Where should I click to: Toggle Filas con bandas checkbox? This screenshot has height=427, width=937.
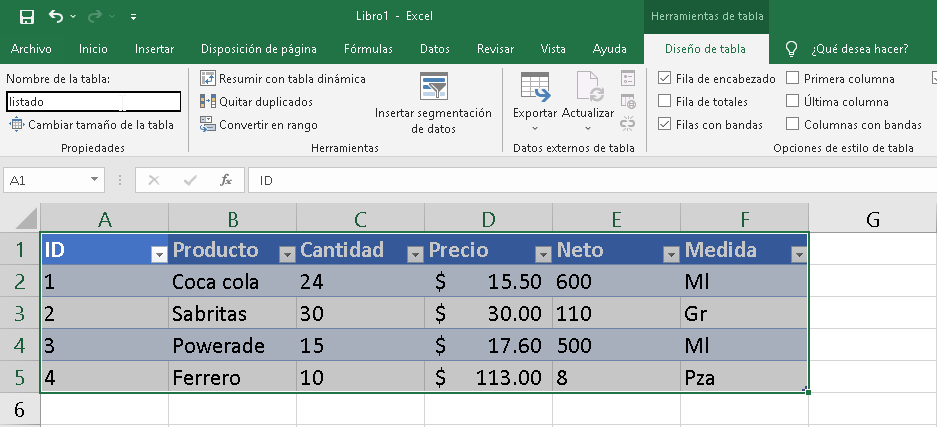[664, 124]
